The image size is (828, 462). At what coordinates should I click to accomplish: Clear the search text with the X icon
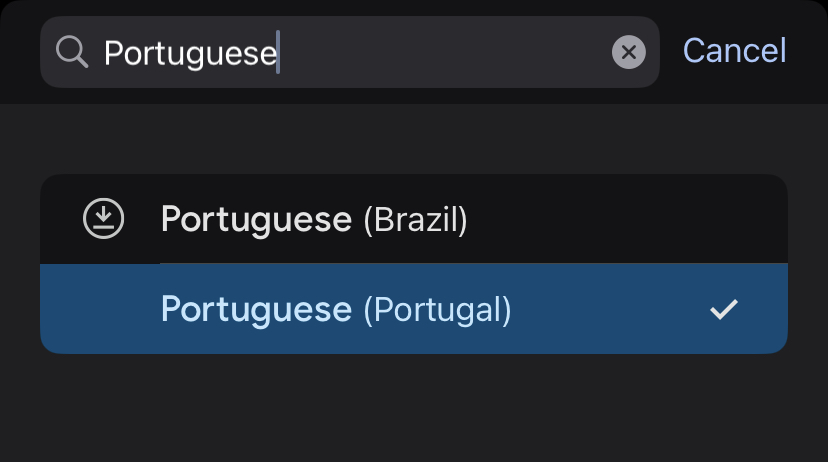(628, 51)
